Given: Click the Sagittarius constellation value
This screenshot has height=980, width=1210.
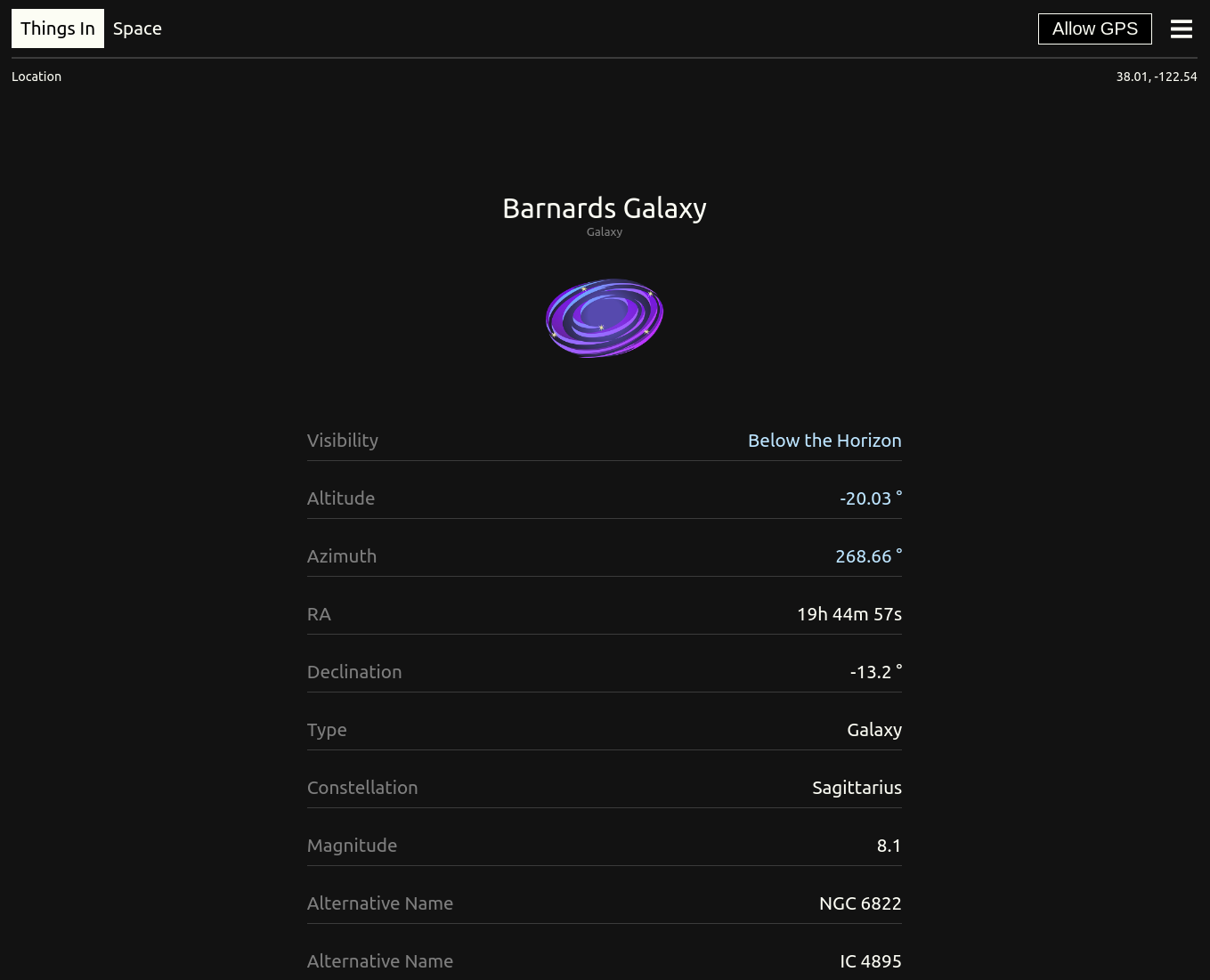Looking at the screenshot, I should tap(857, 788).
